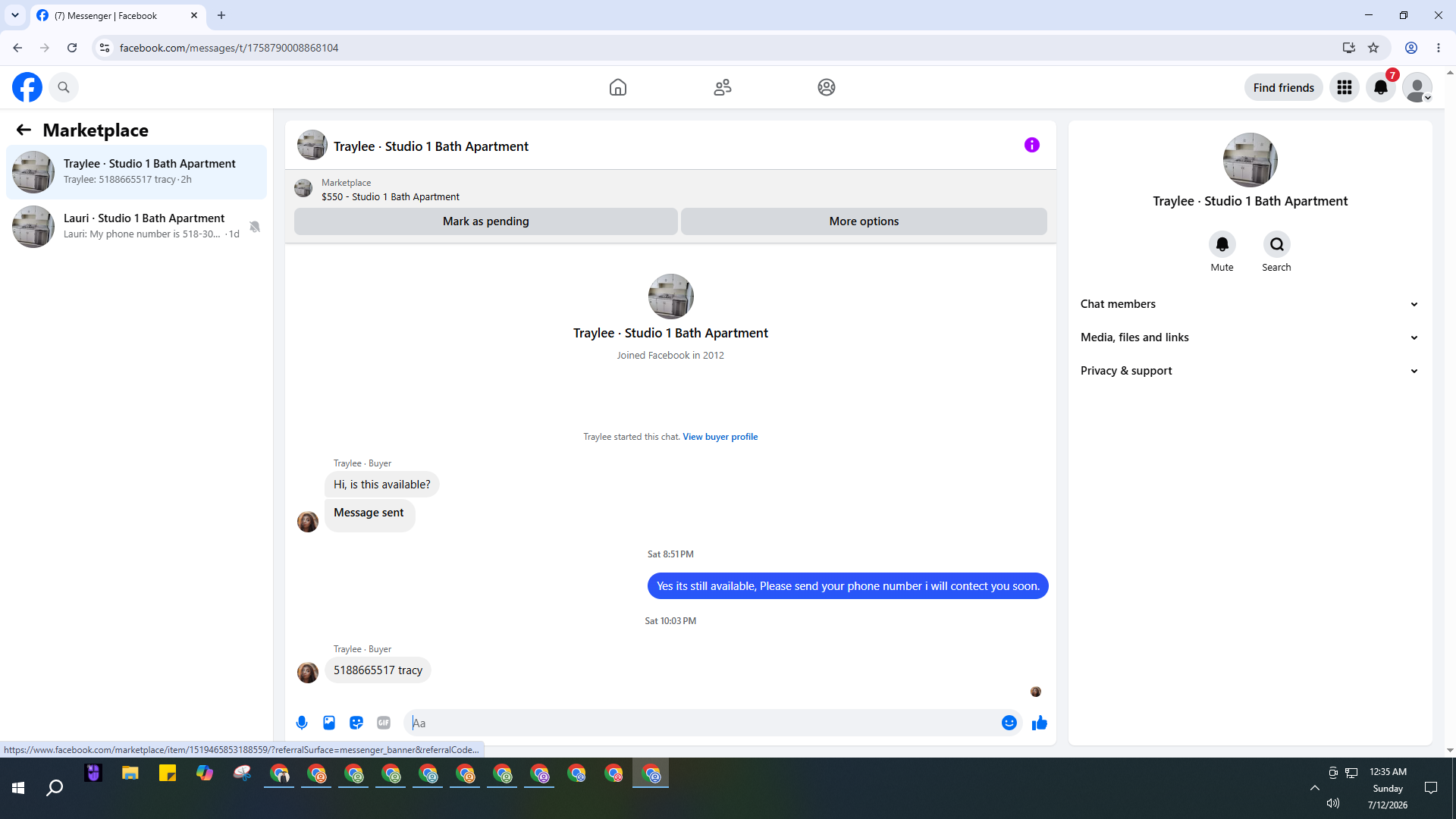Click the large listing thumbnail in right panel

point(1250,160)
